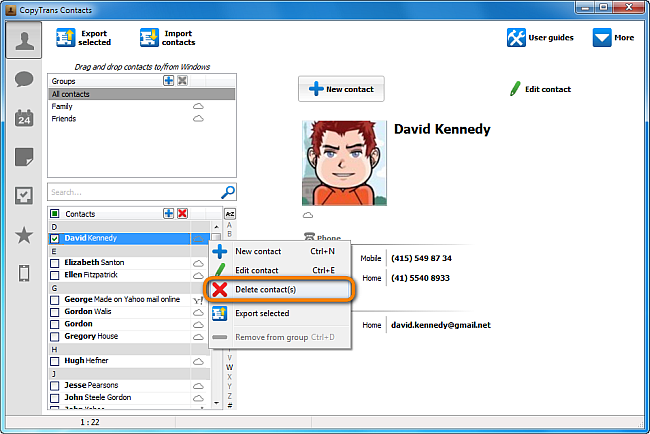
Task: Tick the Hugh Hefner checkbox
Action: (x=55, y=361)
